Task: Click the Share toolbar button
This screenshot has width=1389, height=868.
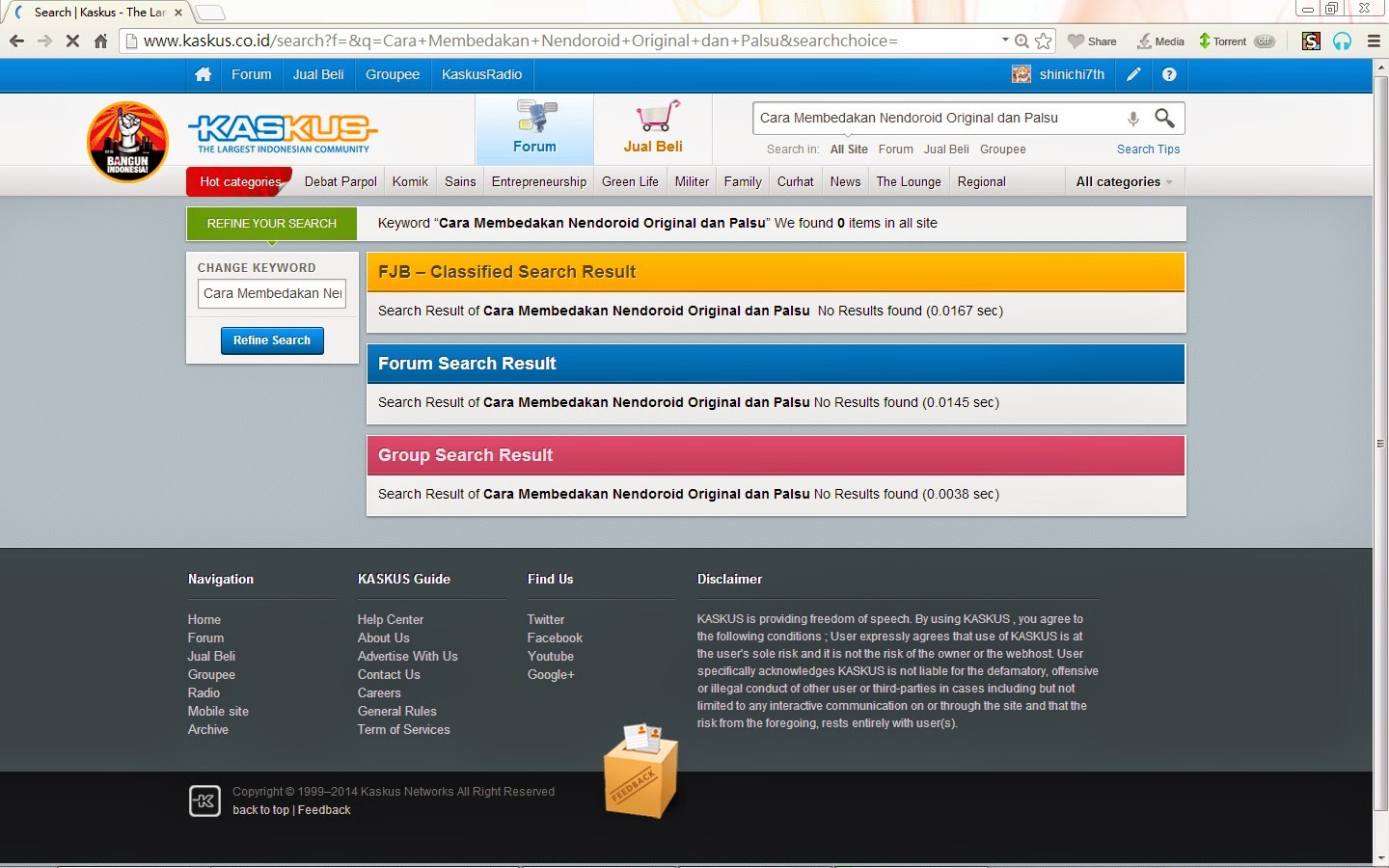Action: (x=1092, y=41)
